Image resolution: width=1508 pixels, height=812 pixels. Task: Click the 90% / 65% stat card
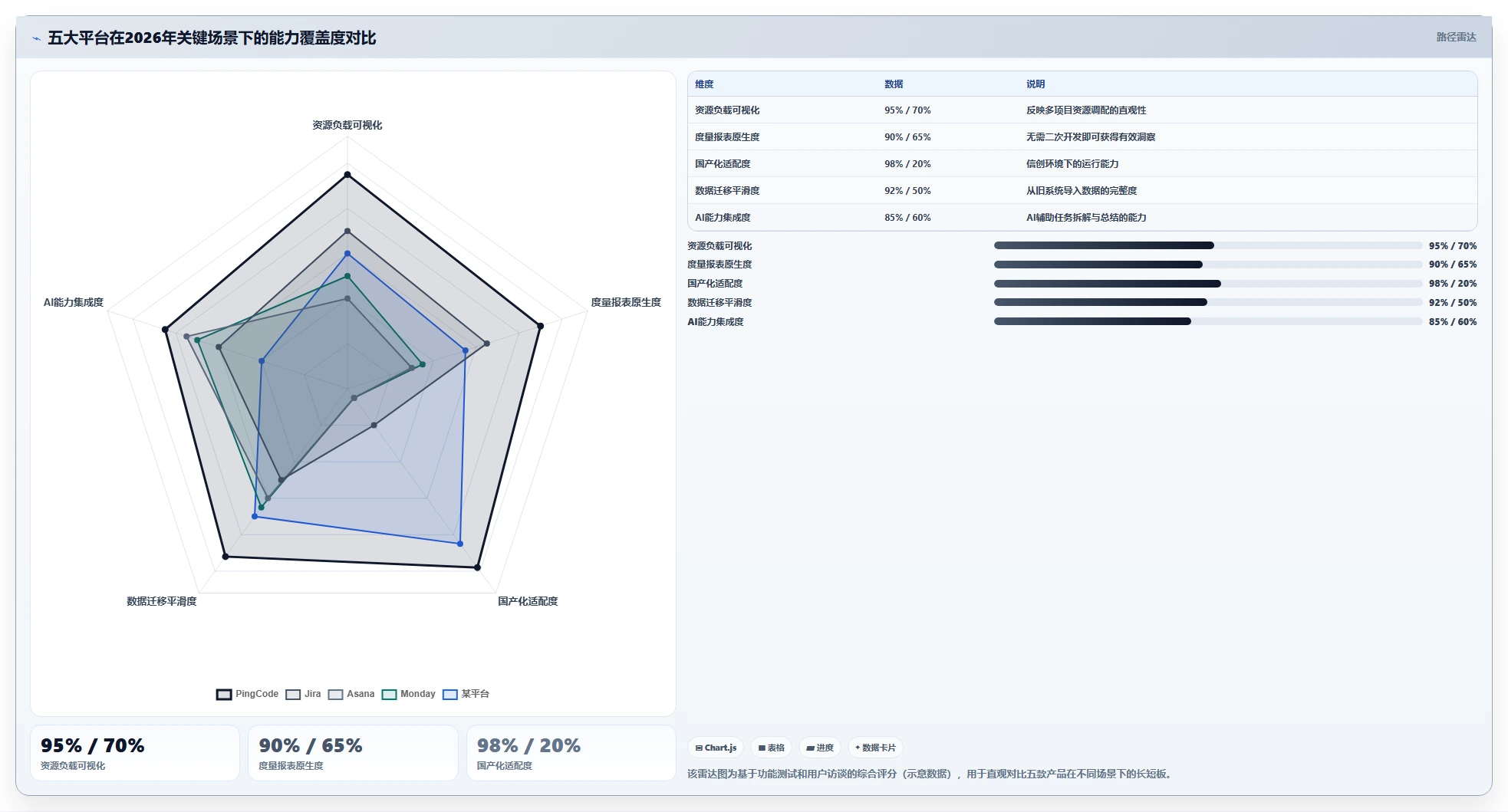point(353,753)
